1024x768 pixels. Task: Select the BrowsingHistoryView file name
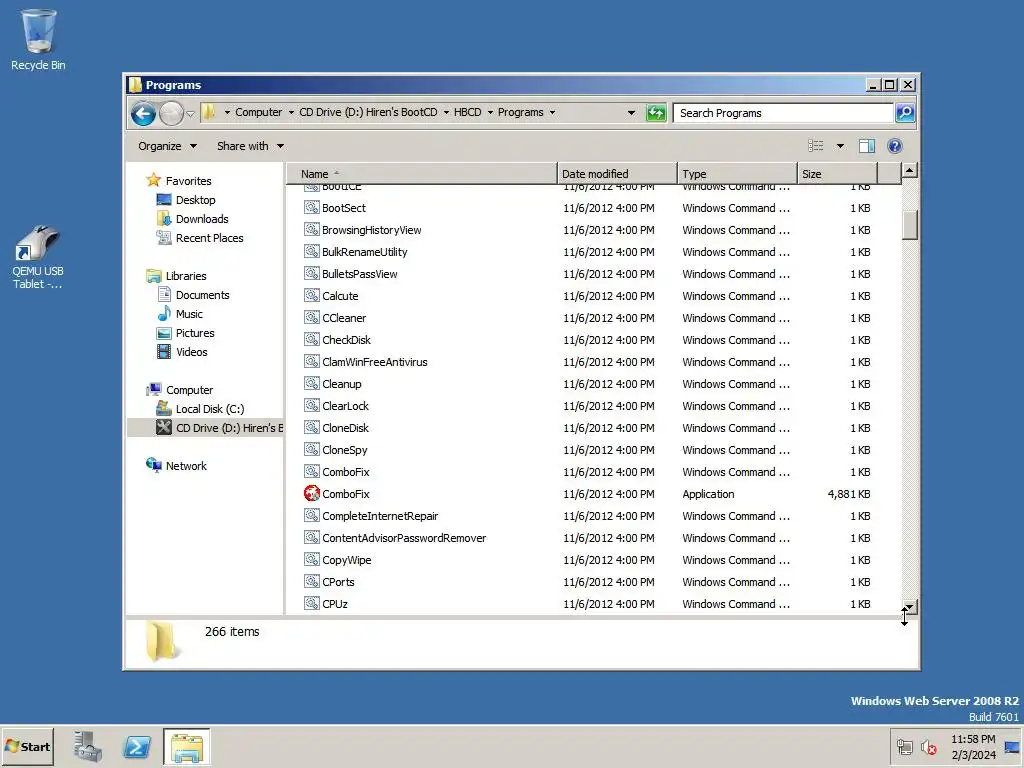372,230
